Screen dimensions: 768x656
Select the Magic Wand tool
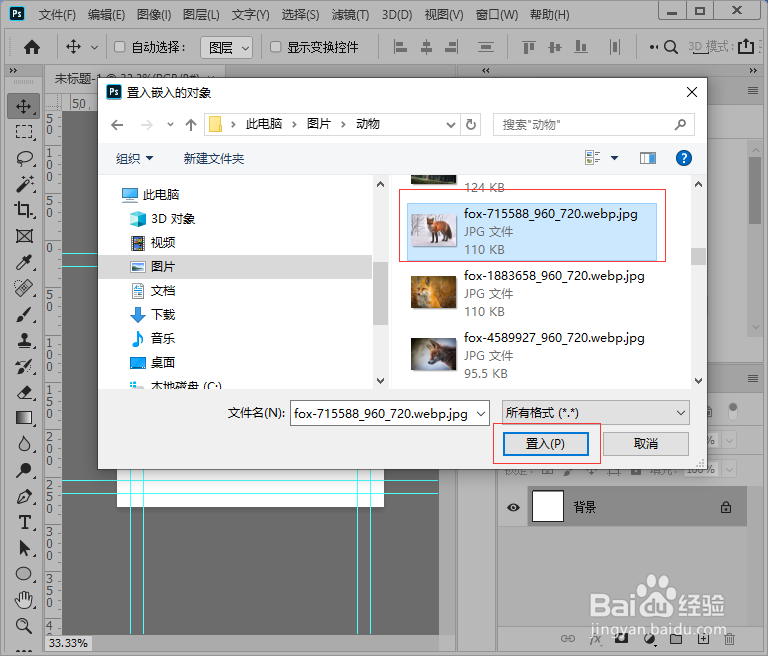pyautogui.click(x=24, y=184)
